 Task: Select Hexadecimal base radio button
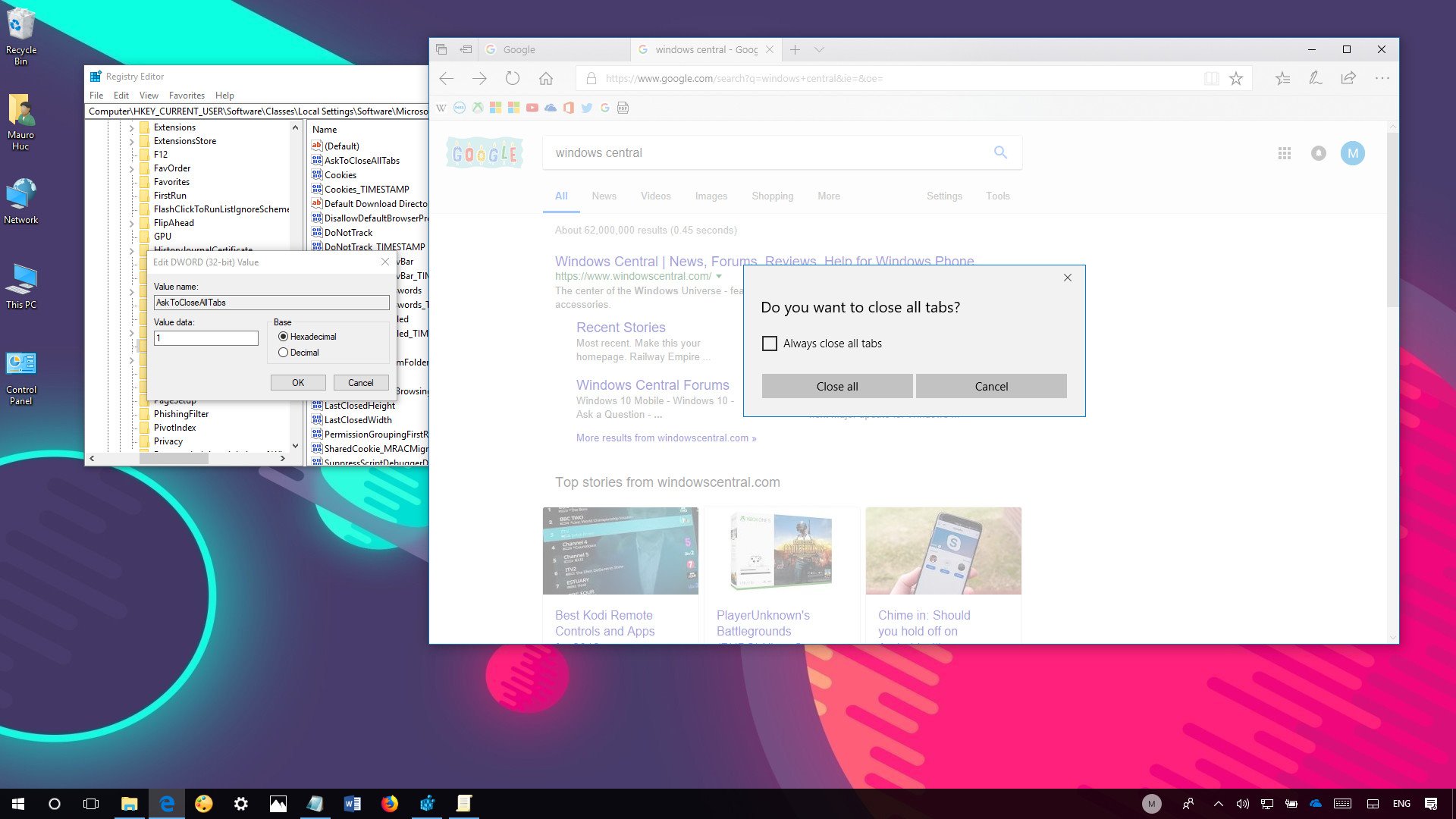[284, 336]
